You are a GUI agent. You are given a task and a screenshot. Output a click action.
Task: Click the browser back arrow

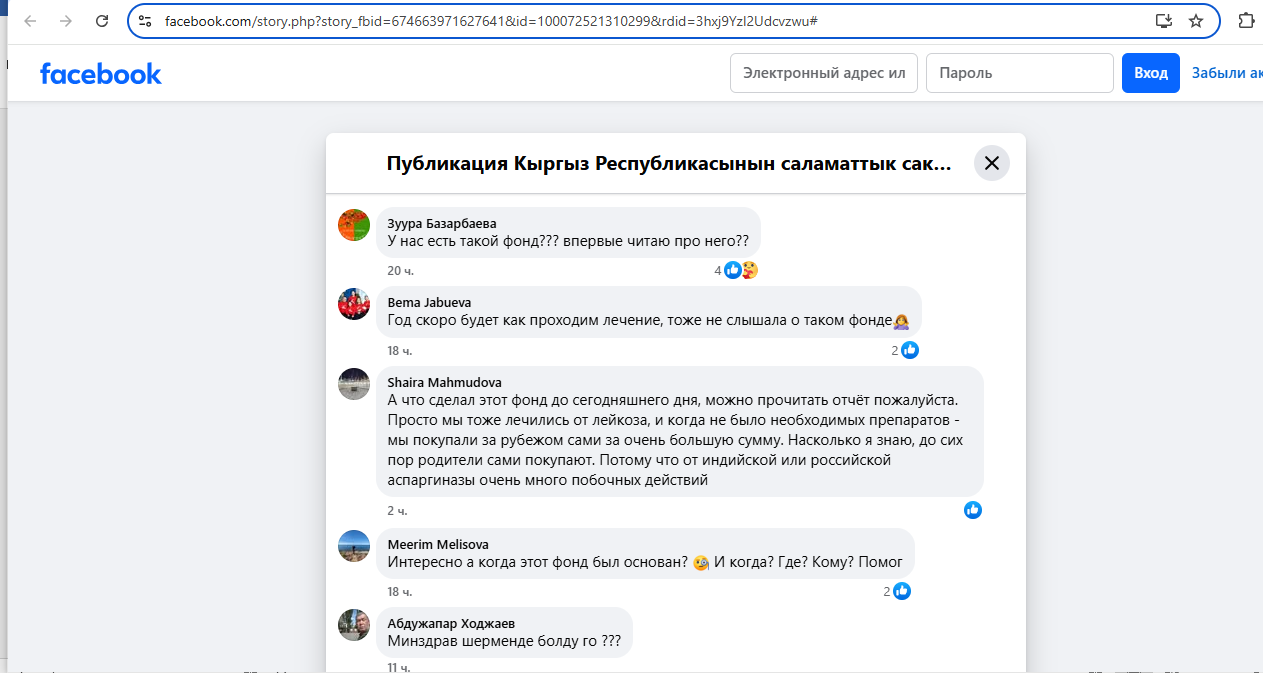click(30, 21)
